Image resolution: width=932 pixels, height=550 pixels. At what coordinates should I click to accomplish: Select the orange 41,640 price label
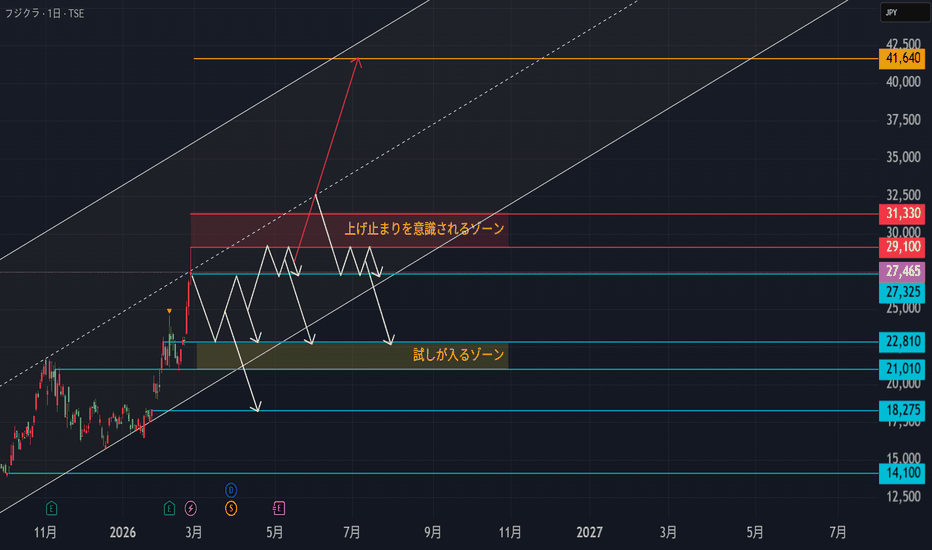point(902,58)
